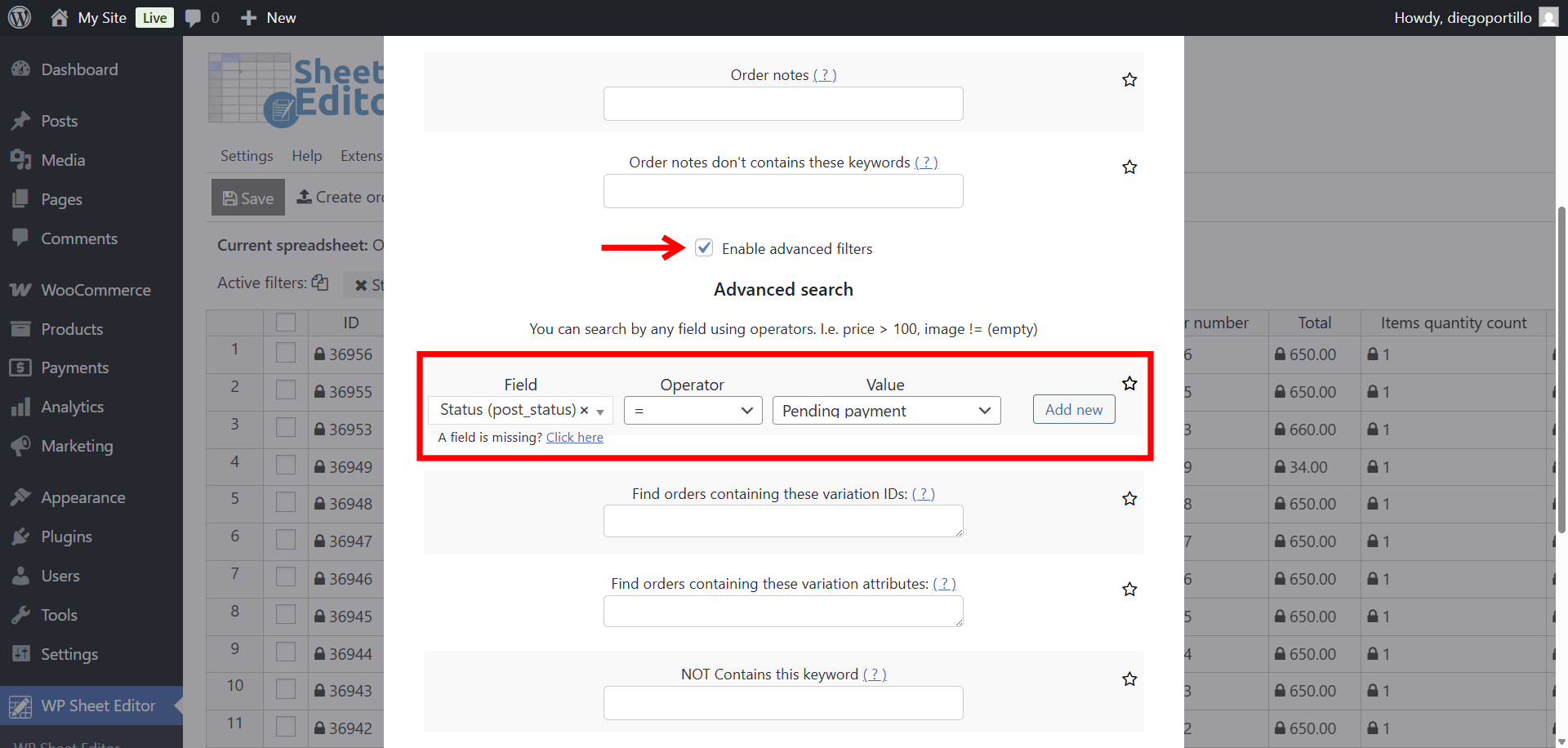This screenshot has height=748, width=1568.
Task: Open the Operator dropdown
Action: pyautogui.click(x=693, y=411)
